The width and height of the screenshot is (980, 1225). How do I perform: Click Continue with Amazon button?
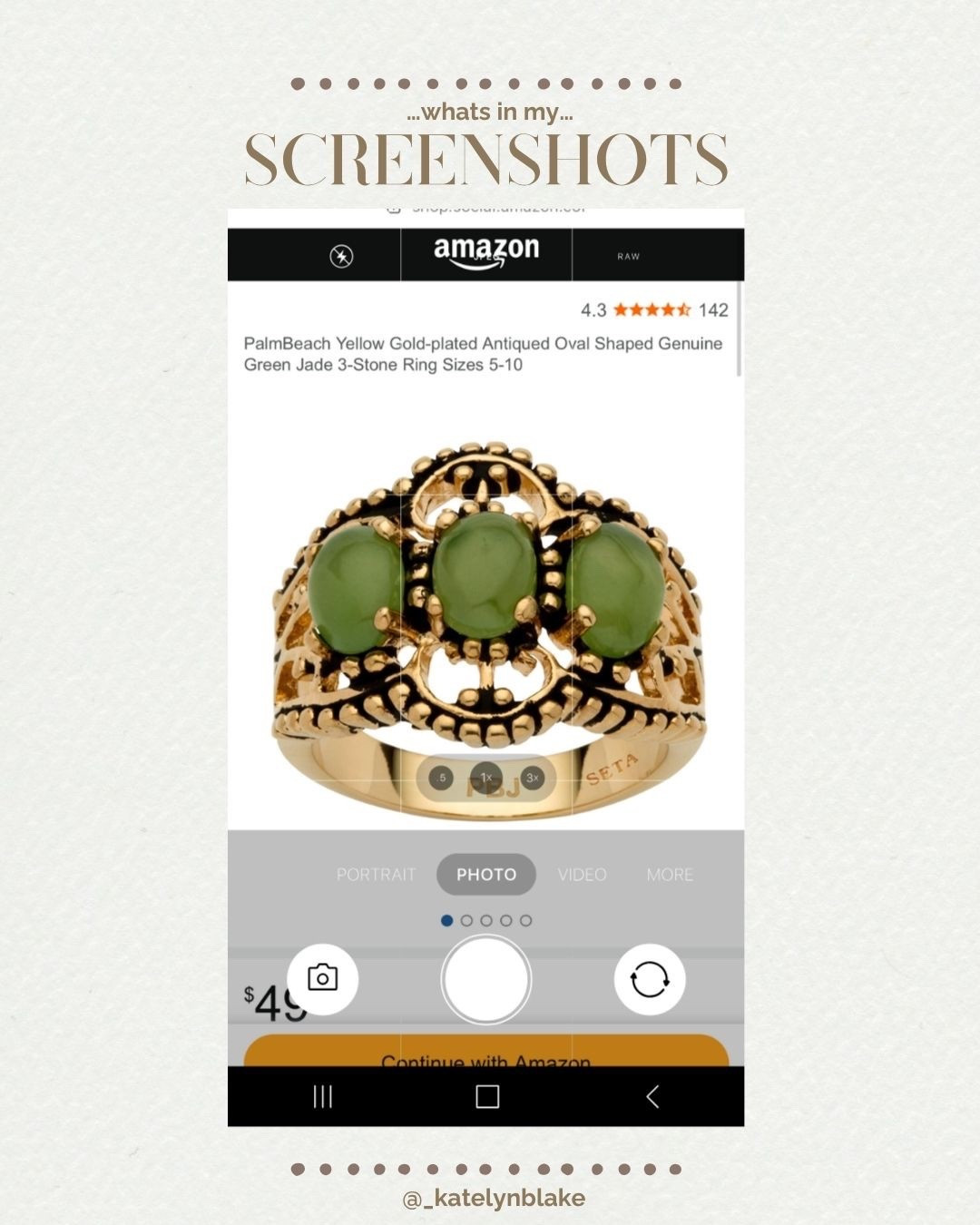486,1052
